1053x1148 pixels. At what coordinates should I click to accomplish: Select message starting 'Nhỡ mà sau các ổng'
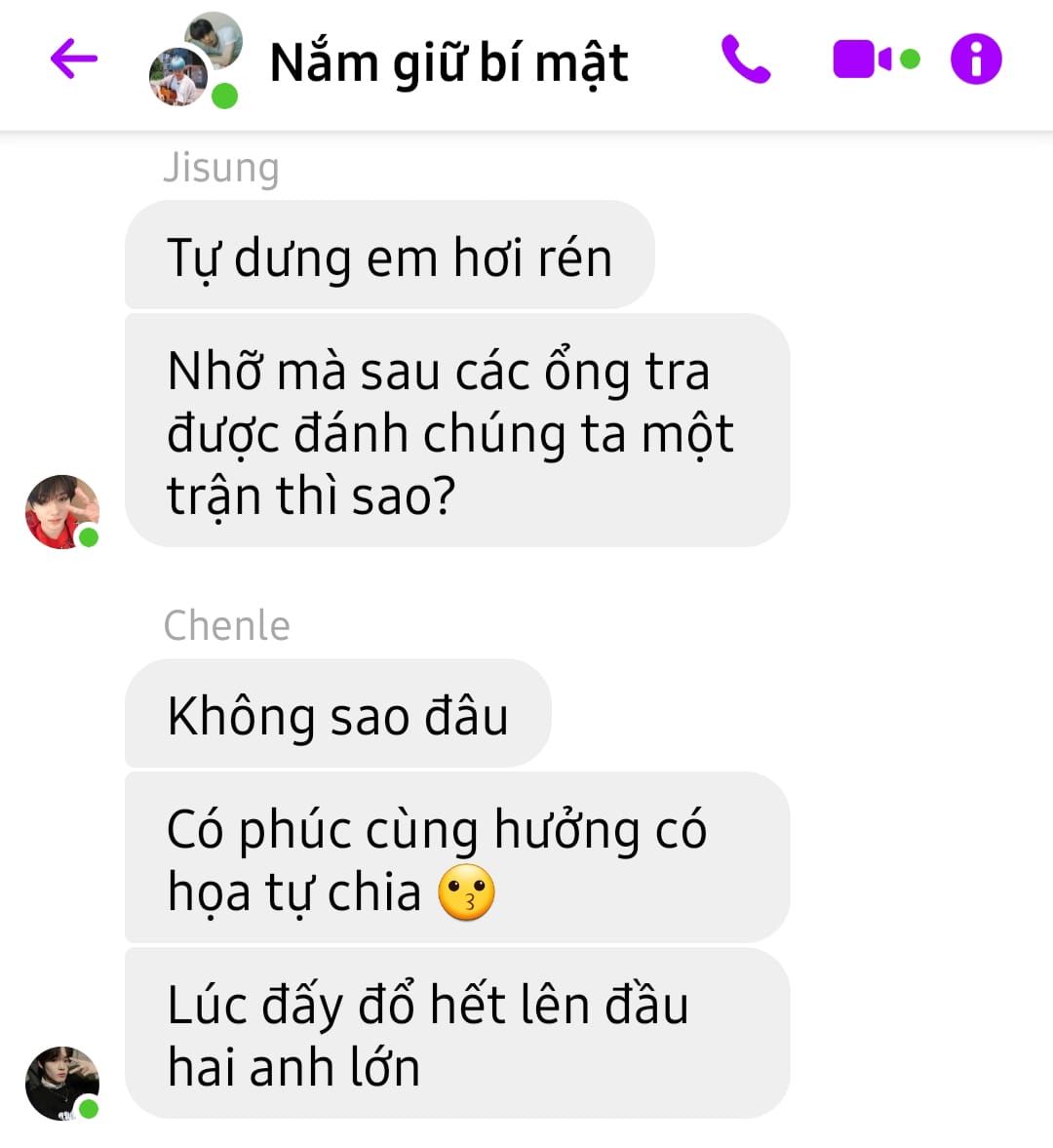click(457, 430)
